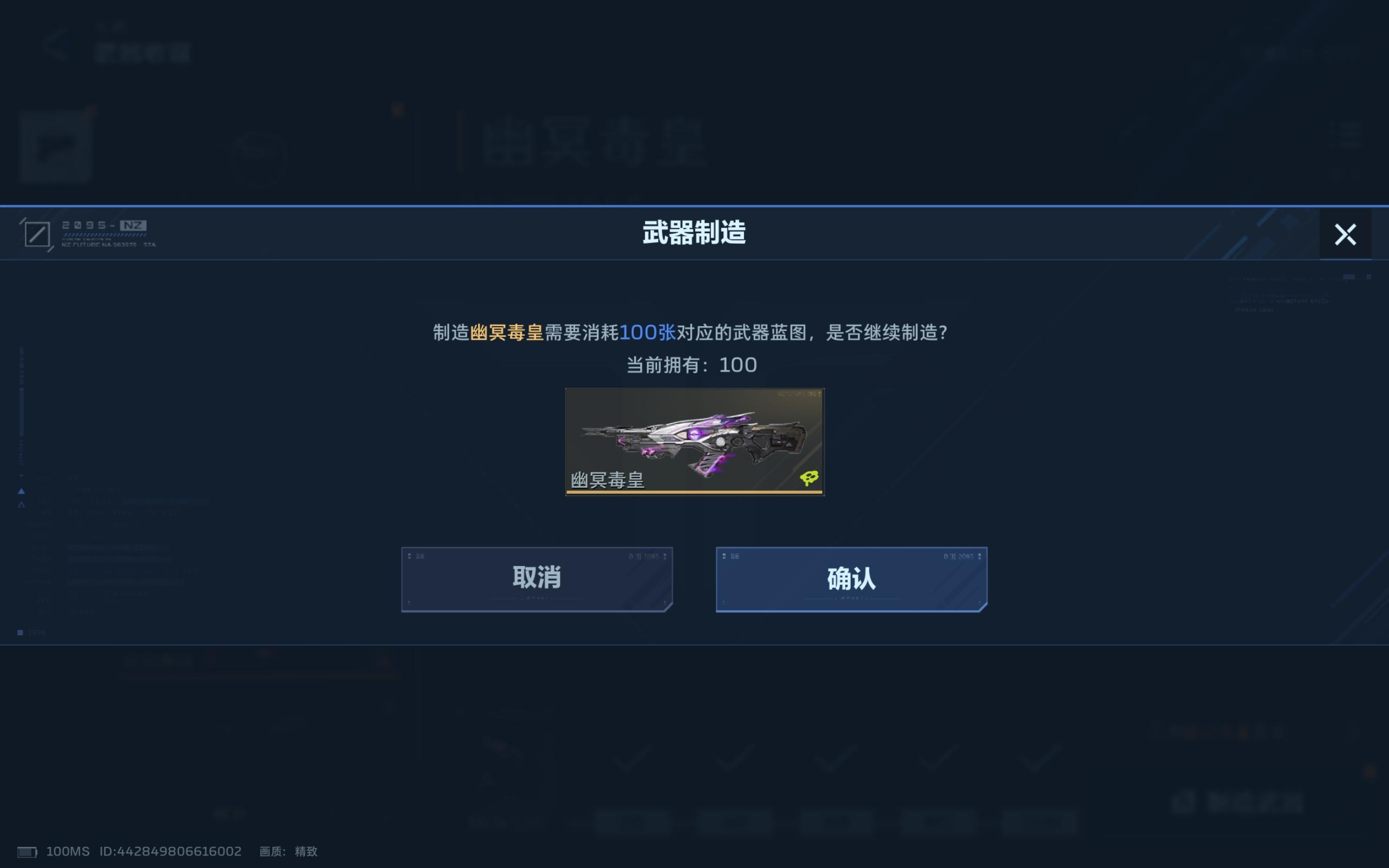Close the 武器制造 dialog with X
The image size is (1389, 868).
coord(1345,234)
